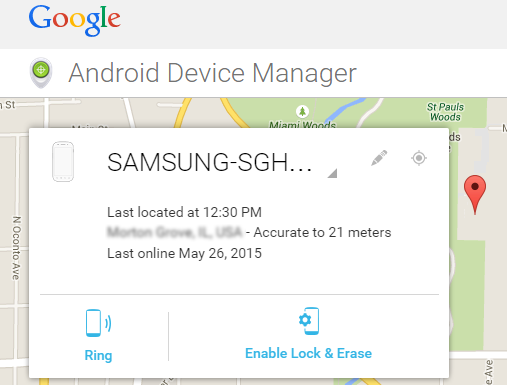Click the Ring label
The image size is (507, 385).
pyautogui.click(x=98, y=355)
